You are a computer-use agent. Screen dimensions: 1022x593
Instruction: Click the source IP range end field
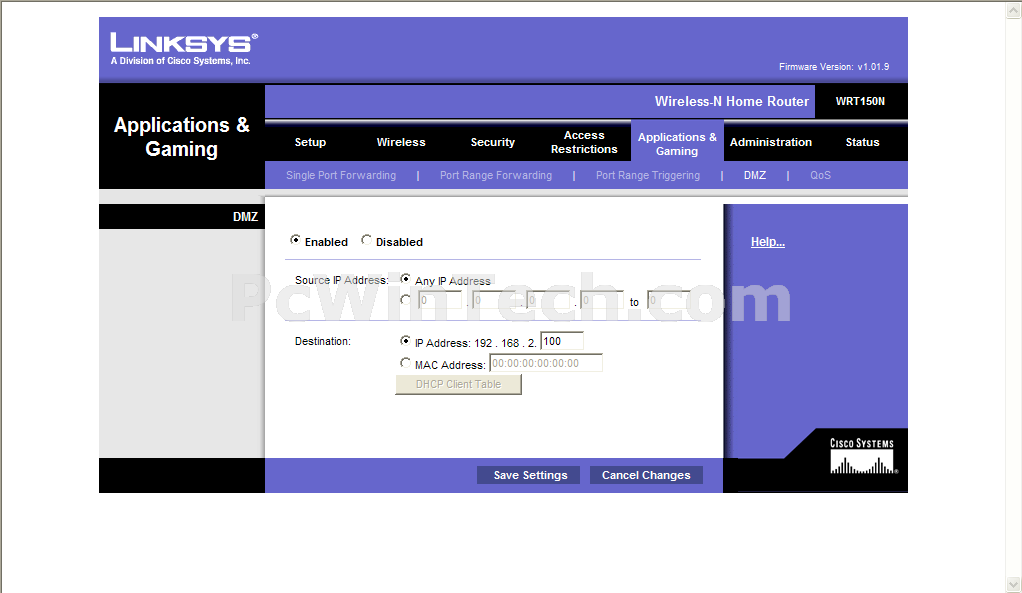pyautogui.click(x=669, y=300)
